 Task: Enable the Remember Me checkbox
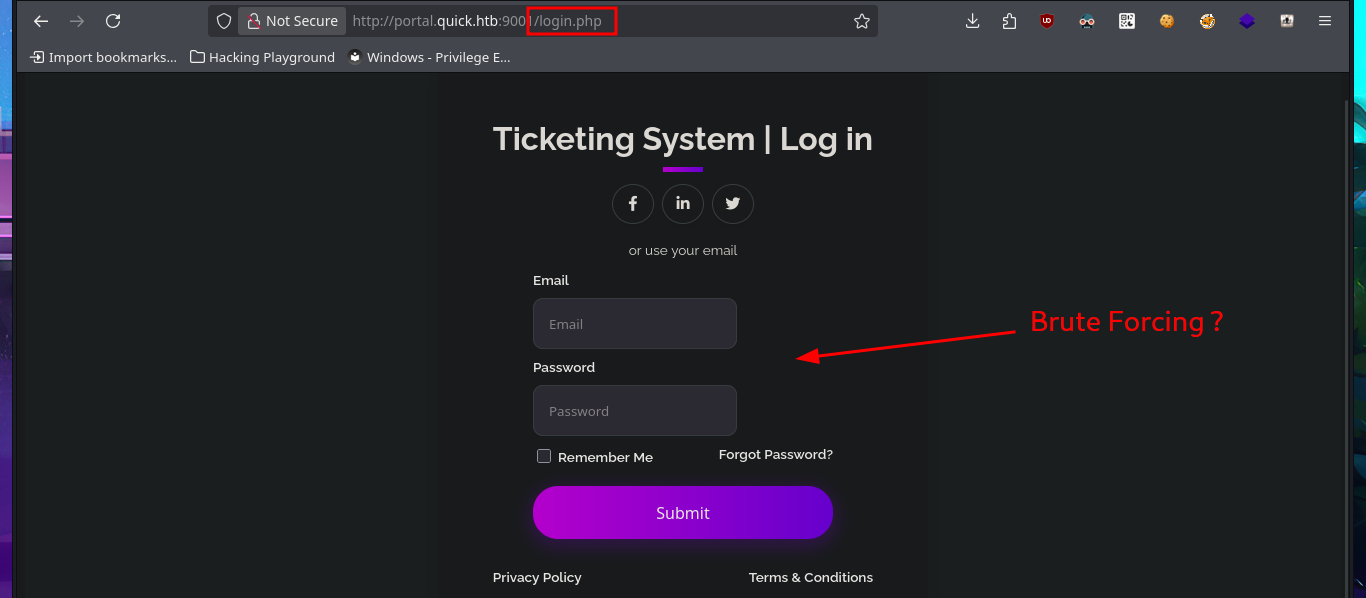[544, 456]
